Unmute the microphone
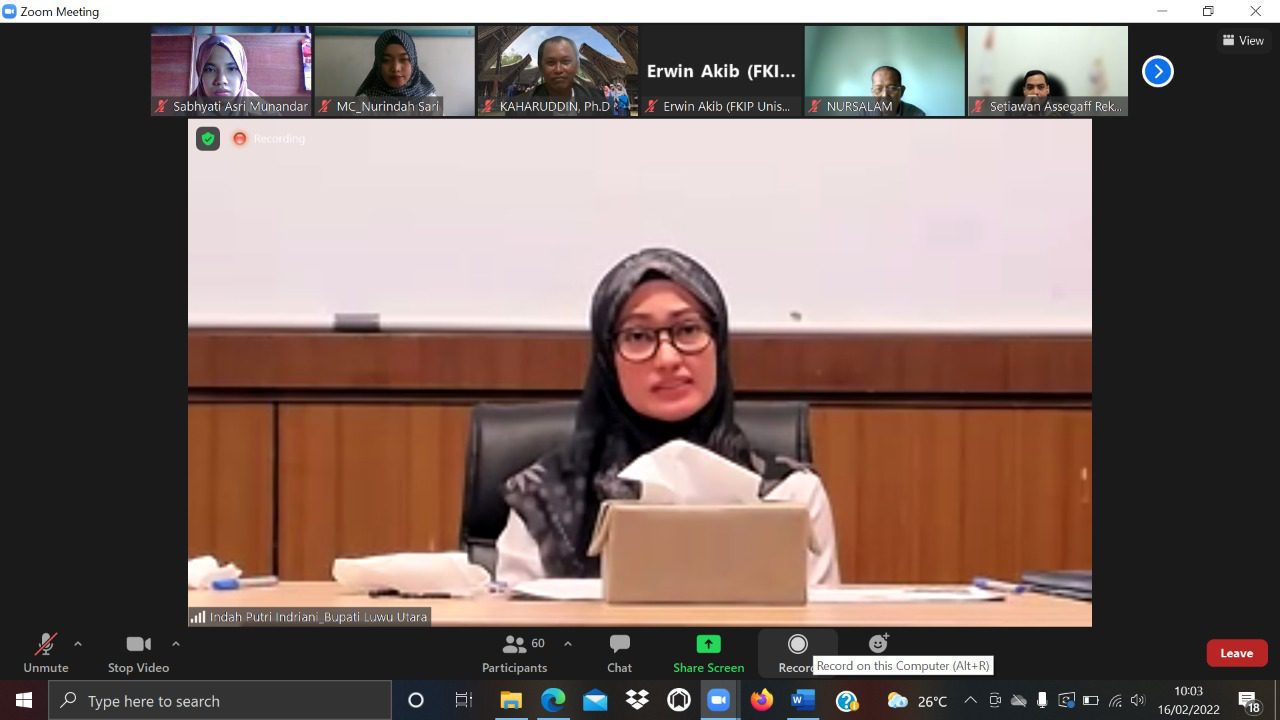The height and width of the screenshot is (720, 1280). click(x=46, y=653)
